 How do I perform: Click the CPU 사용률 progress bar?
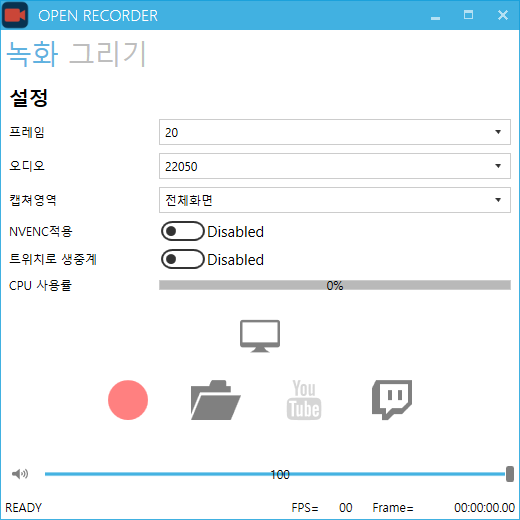pyautogui.click(x=335, y=285)
